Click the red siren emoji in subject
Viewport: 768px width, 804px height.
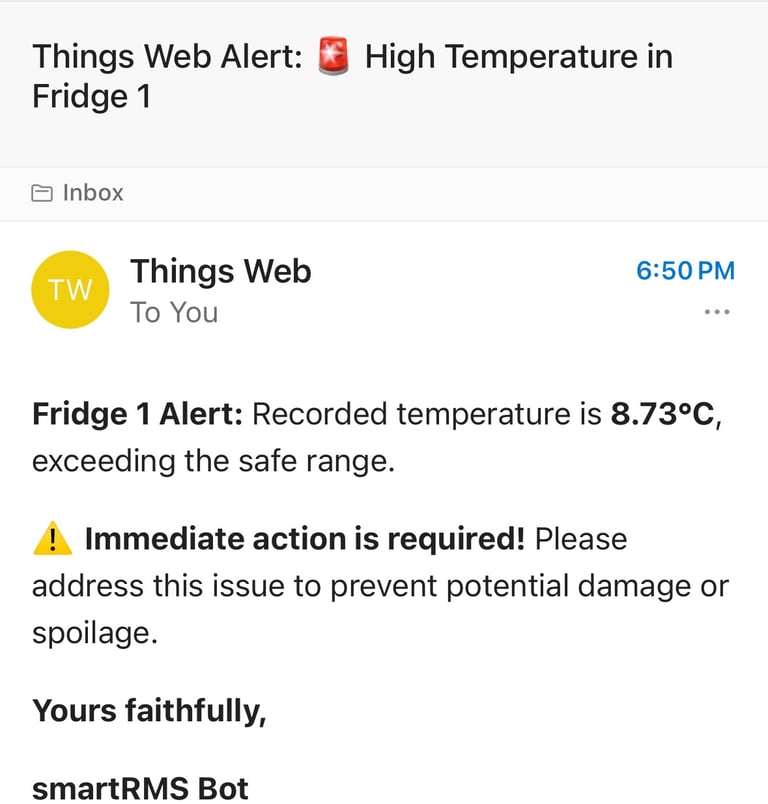pos(333,58)
